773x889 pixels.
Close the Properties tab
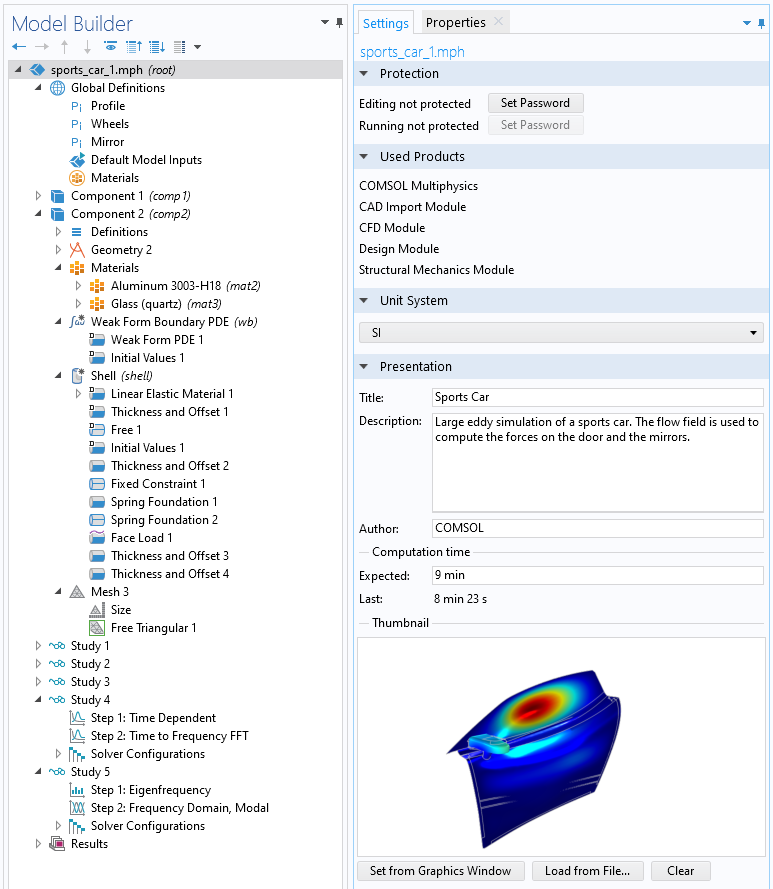tap(498, 21)
